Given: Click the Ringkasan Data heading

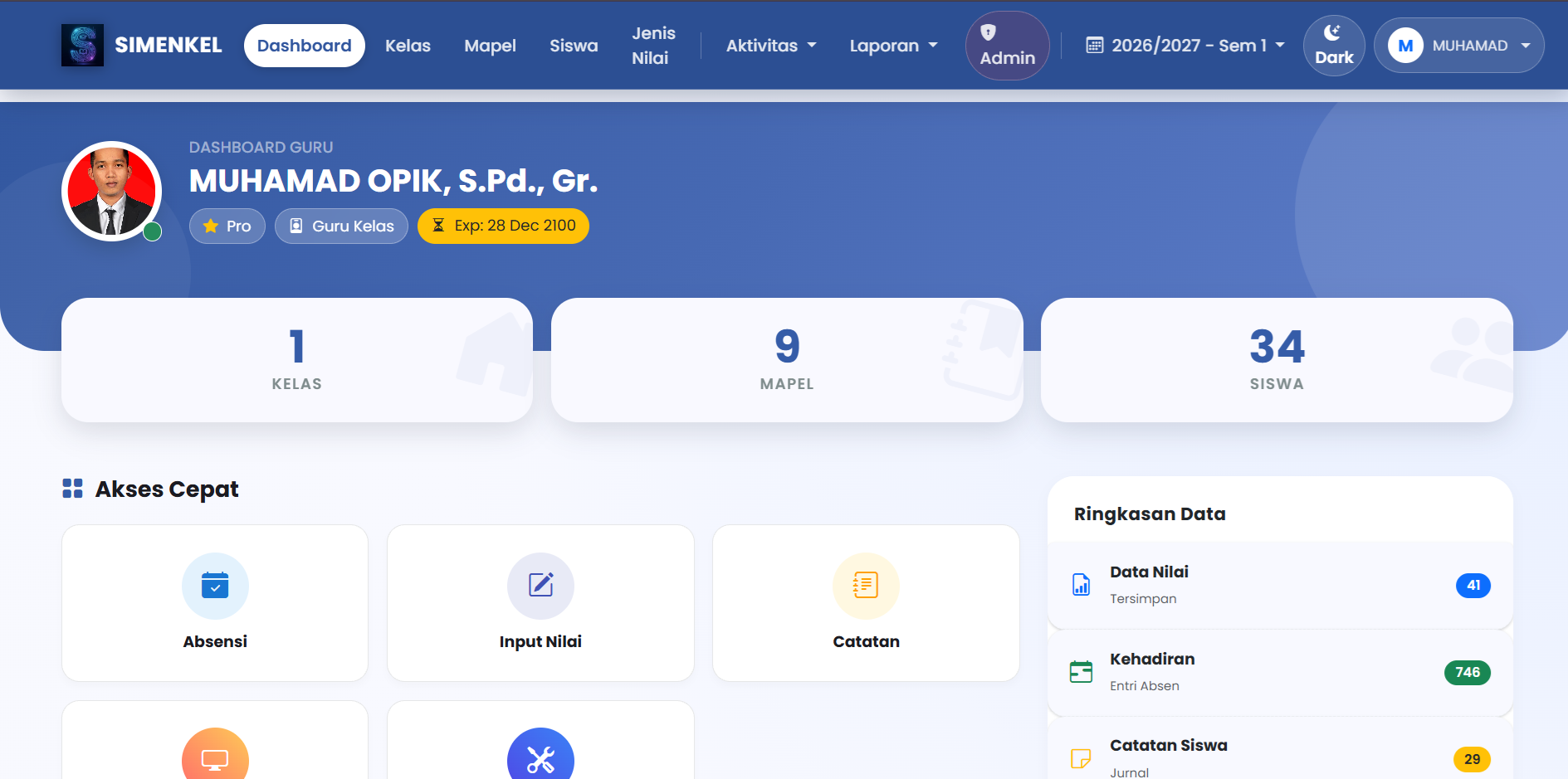Looking at the screenshot, I should 1150,514.
